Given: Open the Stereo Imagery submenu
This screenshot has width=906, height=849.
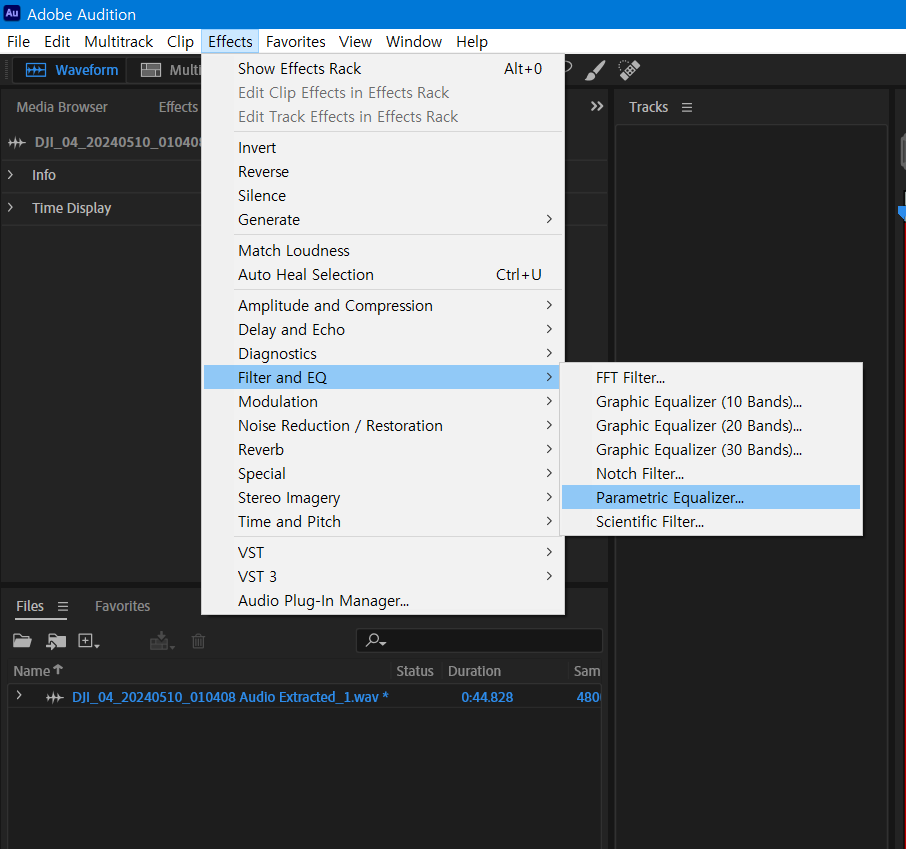Looking at the screenshot, I should [x=383, y=497].
